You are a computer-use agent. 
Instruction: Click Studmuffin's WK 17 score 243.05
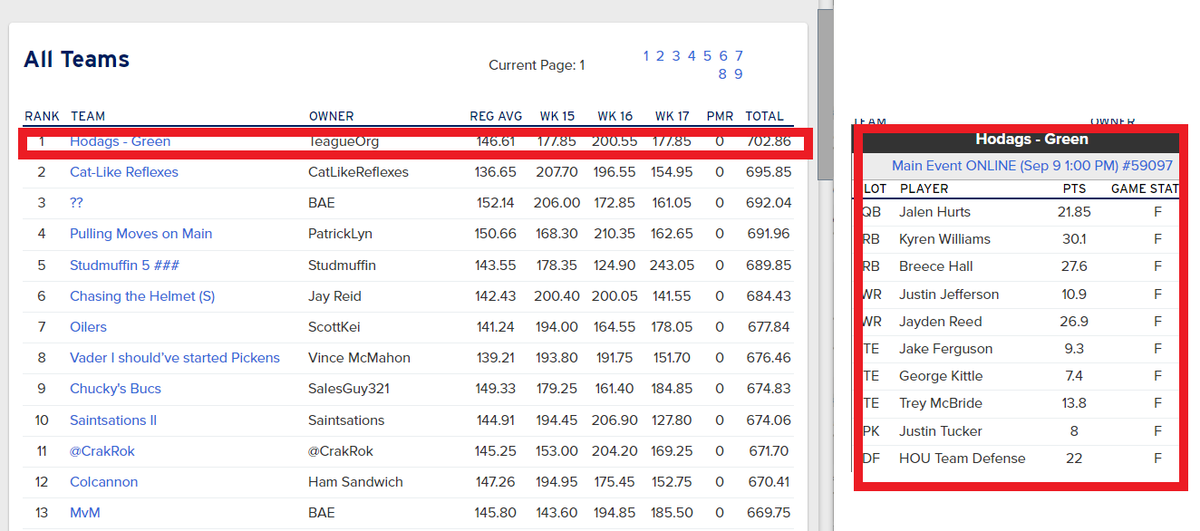672,265
